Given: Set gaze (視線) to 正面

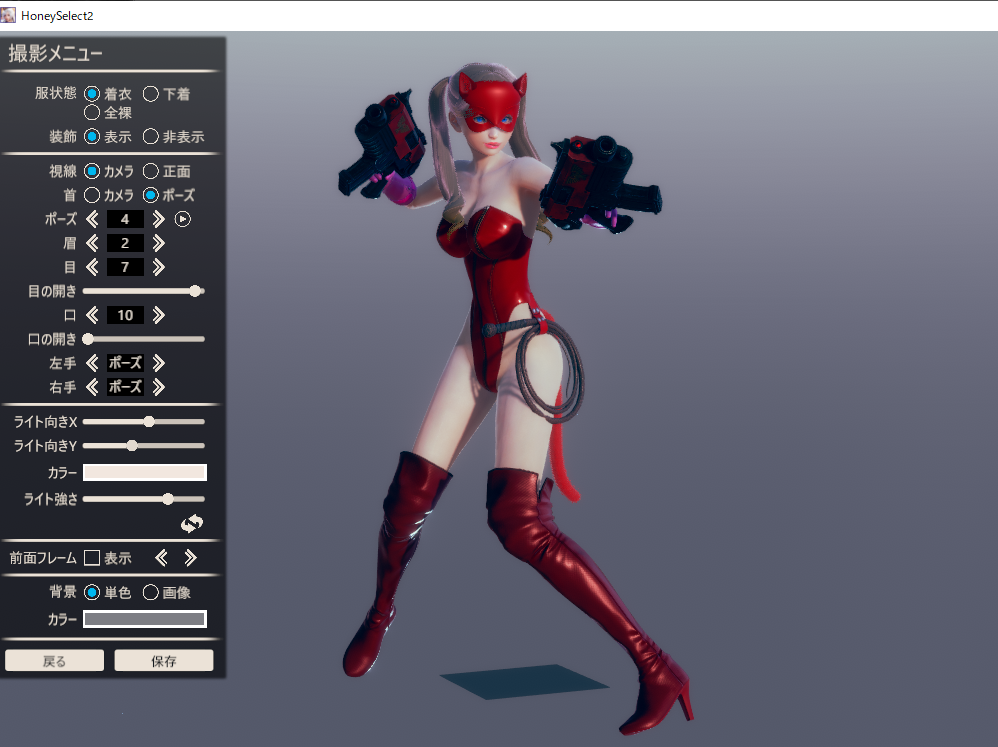Looking at the screenshot, I should [x=151, y=172].
